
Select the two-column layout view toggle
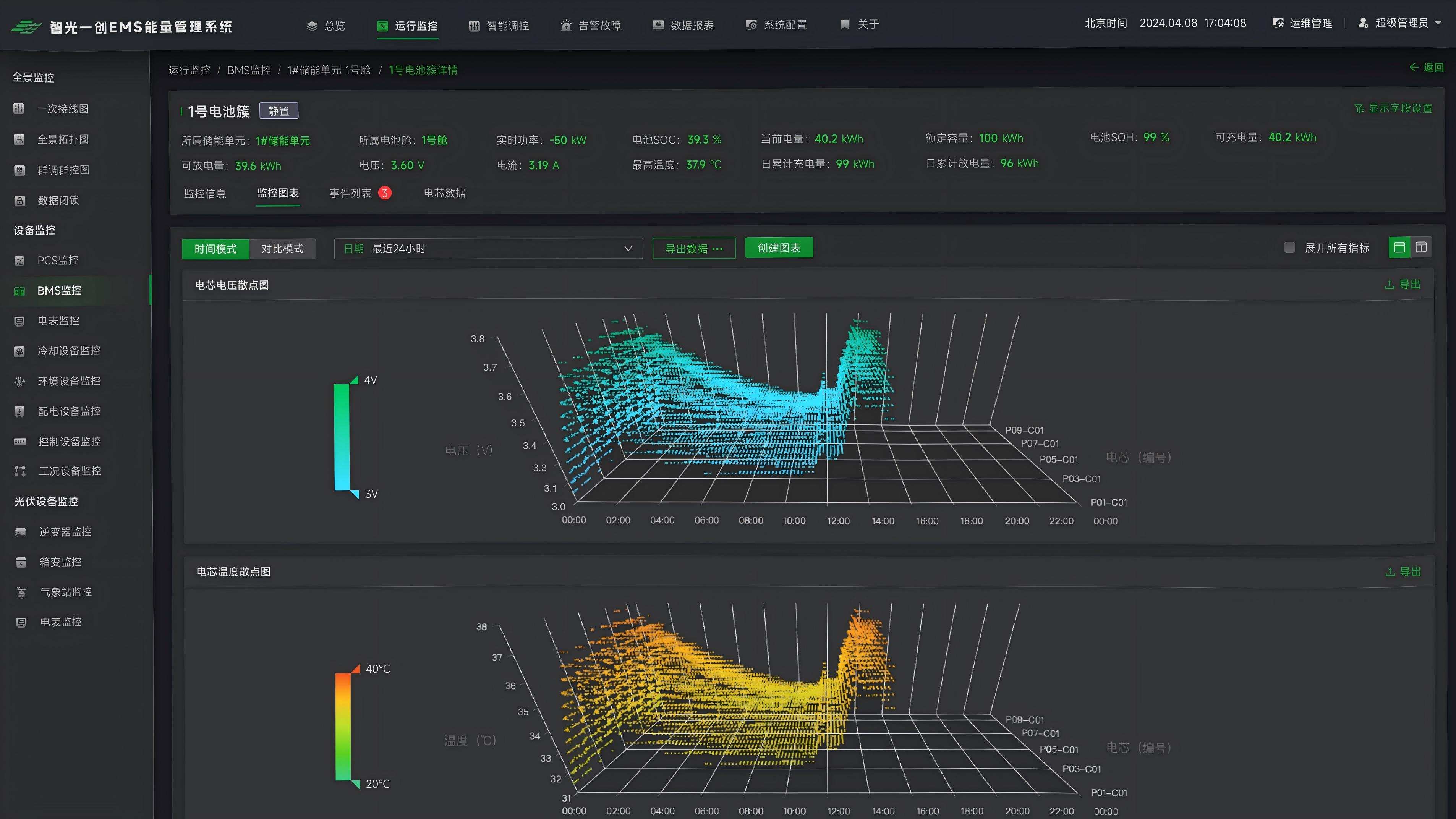[x=1421, y=248]
